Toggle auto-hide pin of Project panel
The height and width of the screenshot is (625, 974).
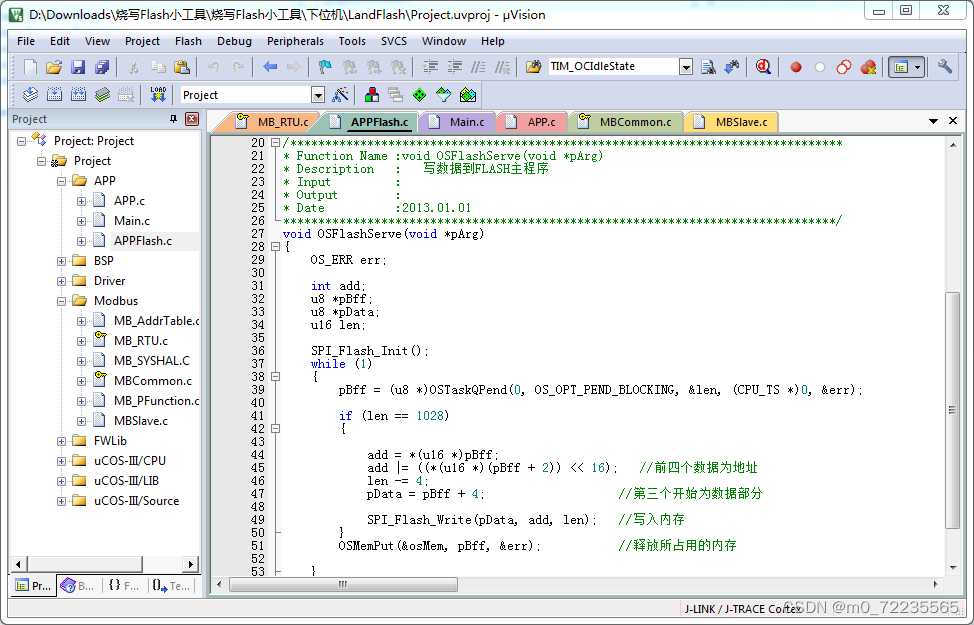pos(173,119)
